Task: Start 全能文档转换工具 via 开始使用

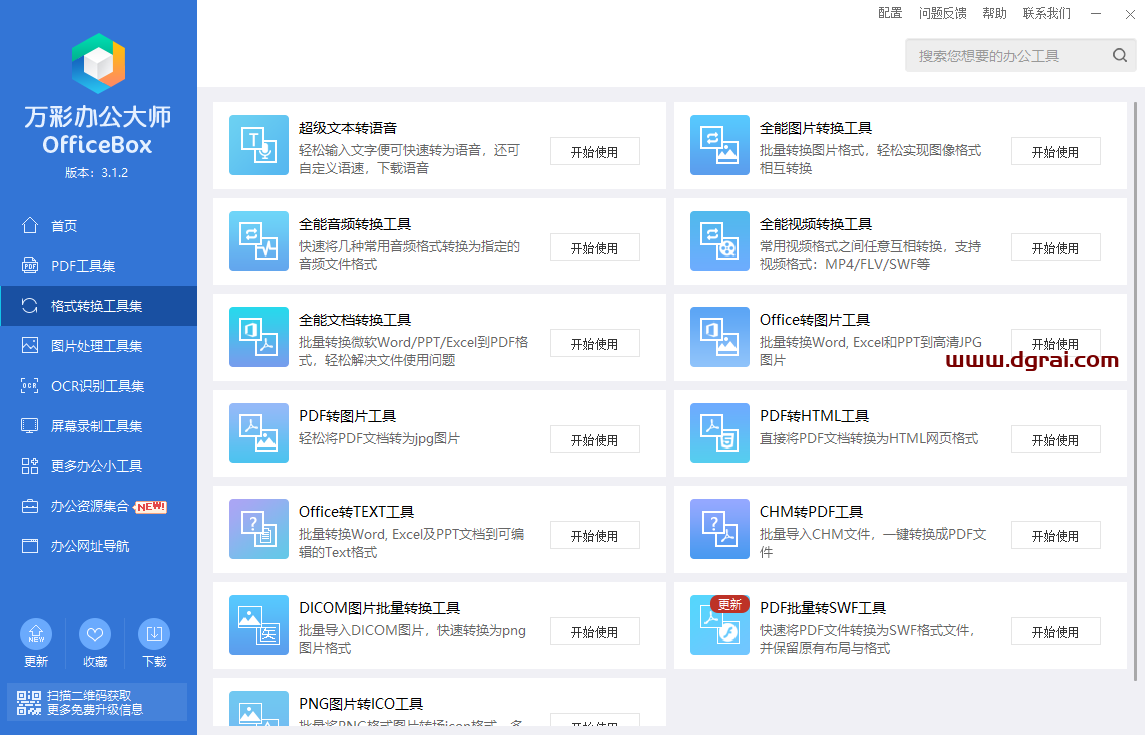Action: 594,344
